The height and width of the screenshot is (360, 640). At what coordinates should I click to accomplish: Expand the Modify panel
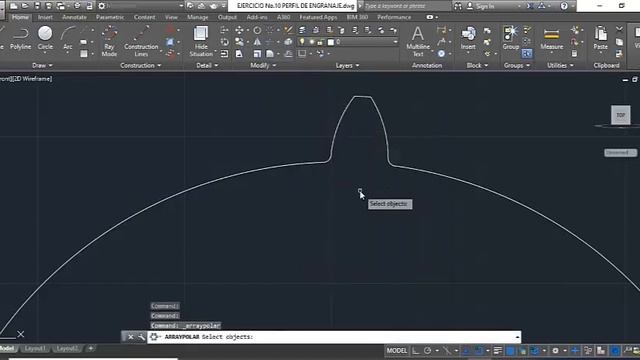[x=263, y=65]
